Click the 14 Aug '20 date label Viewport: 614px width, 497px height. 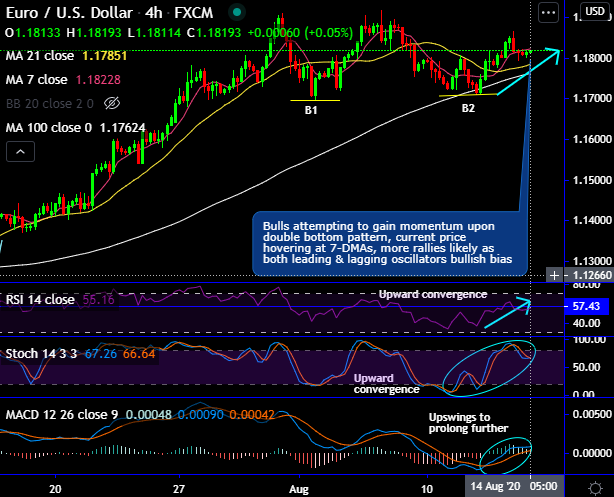coord(495,486)
